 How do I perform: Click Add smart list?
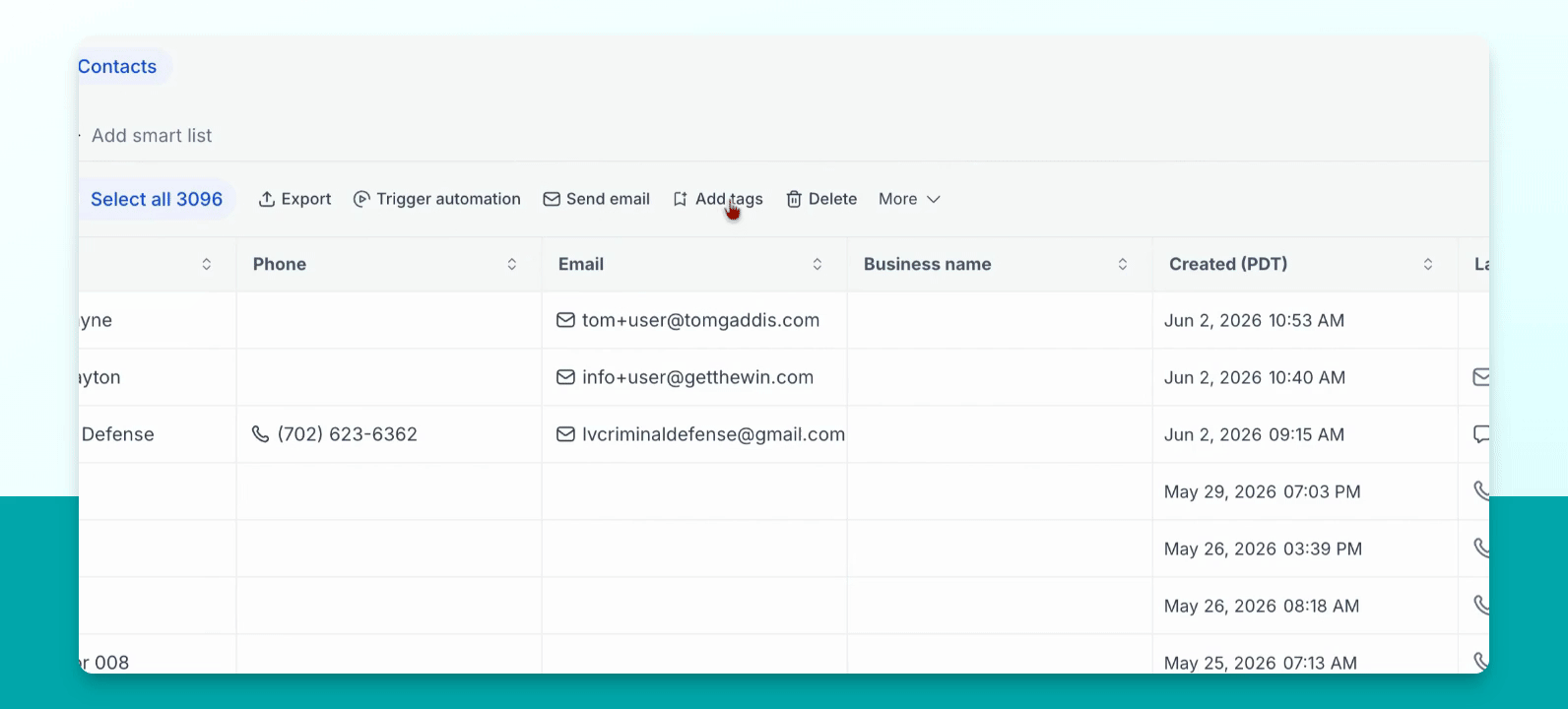pyautogui.click(x=152, y=136)
